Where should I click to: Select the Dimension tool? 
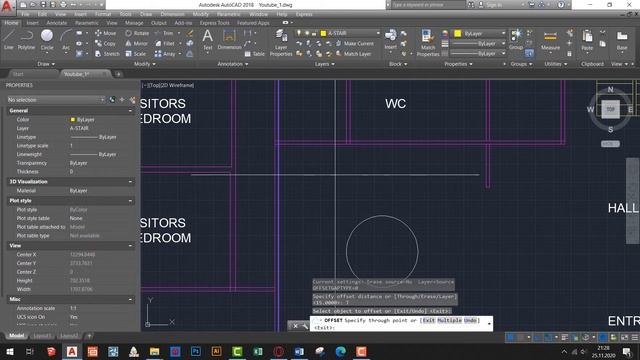[229, 40]
